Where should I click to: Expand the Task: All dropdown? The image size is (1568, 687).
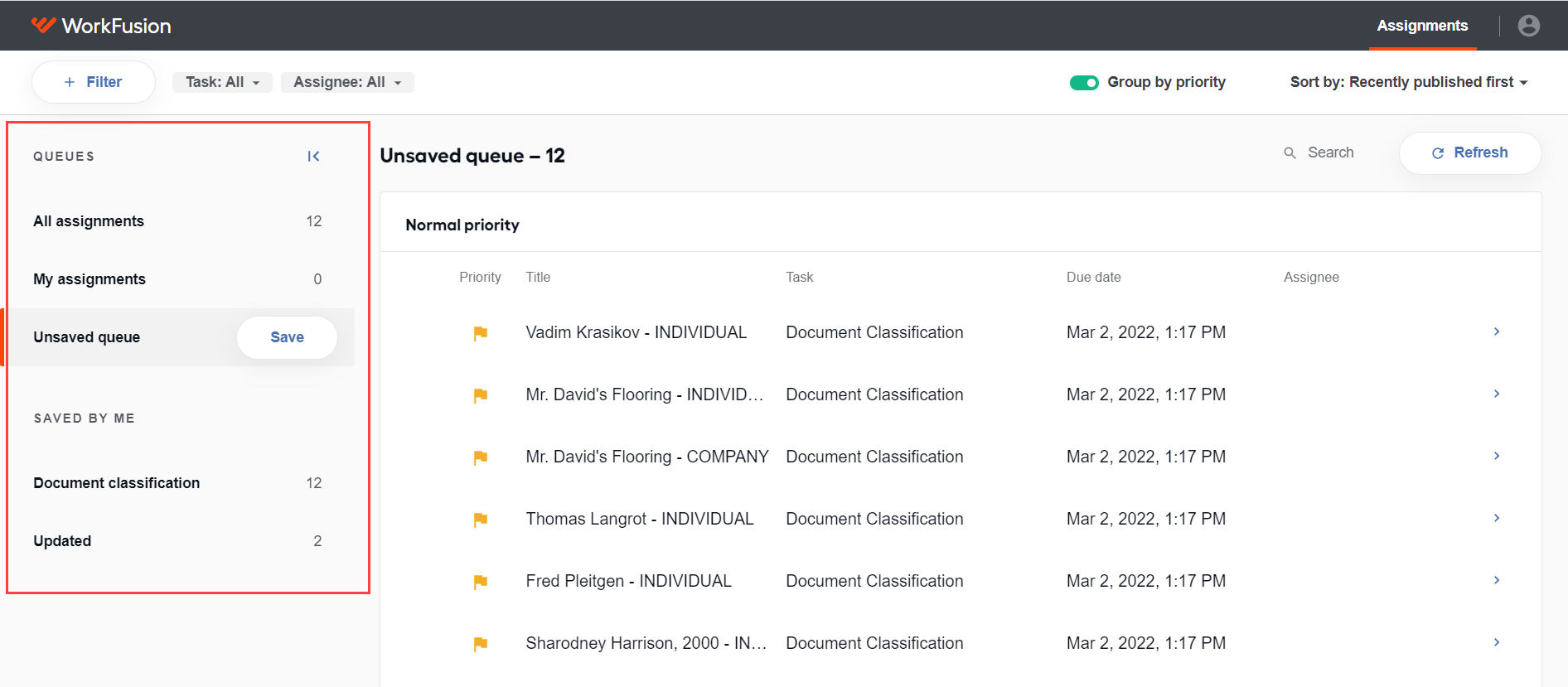coord(222,82)
